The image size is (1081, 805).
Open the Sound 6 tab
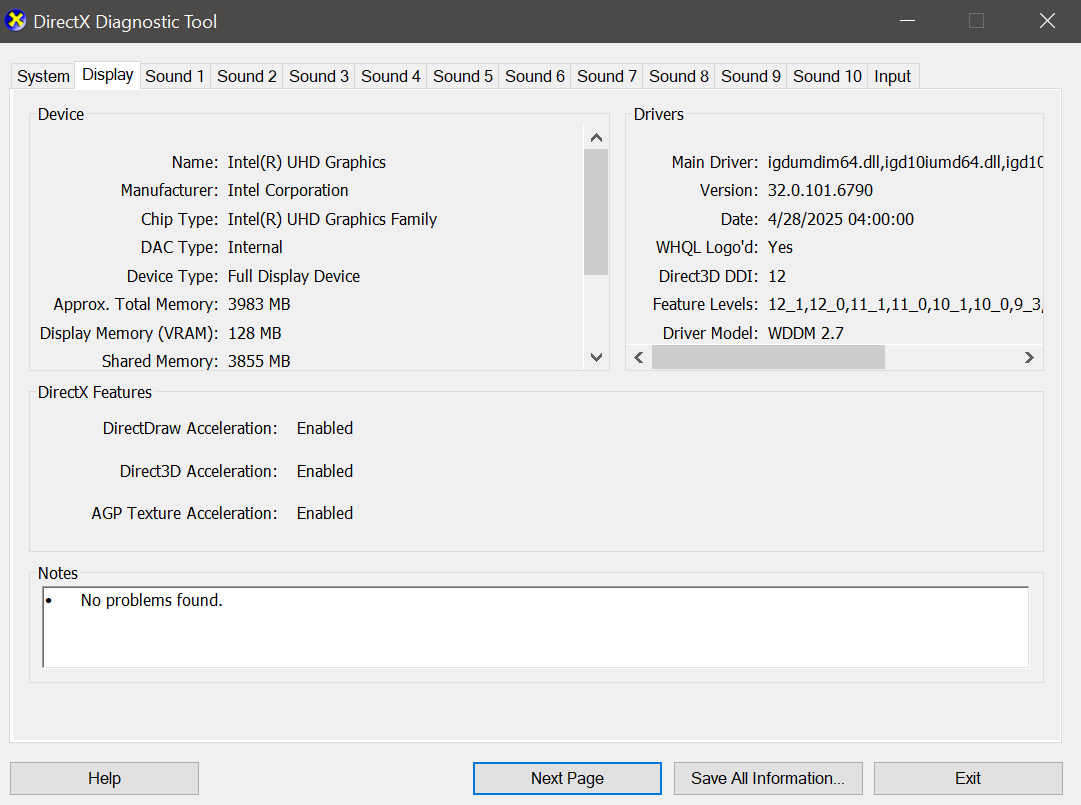point(534,77)
